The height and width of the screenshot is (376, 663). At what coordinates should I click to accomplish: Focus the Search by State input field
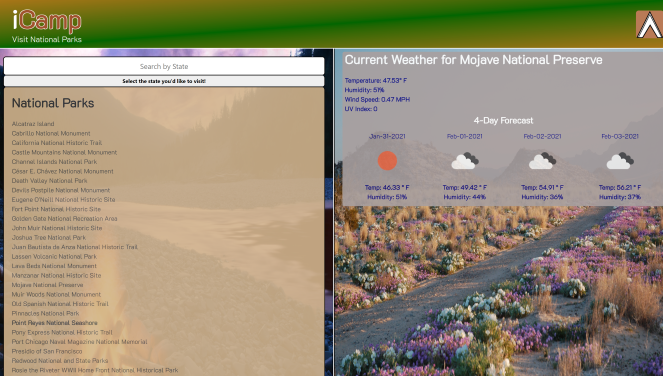pyautogui.click(x=164, y=66)
